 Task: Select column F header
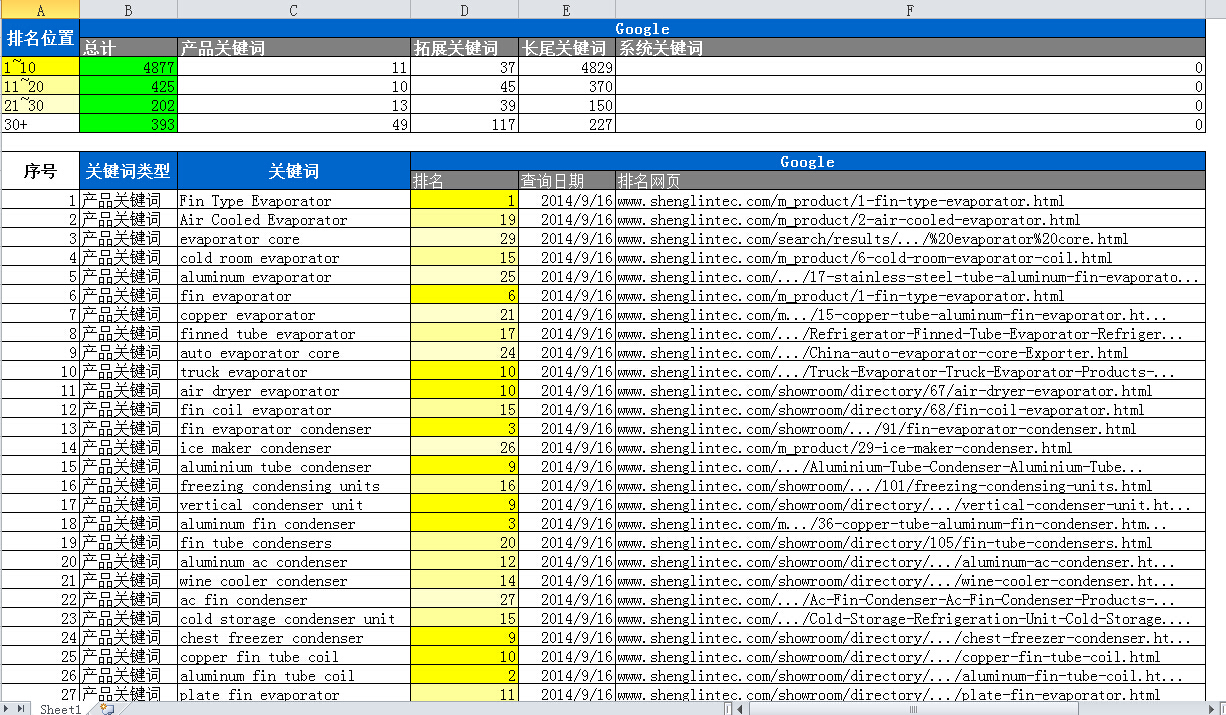tap(910, 10)
